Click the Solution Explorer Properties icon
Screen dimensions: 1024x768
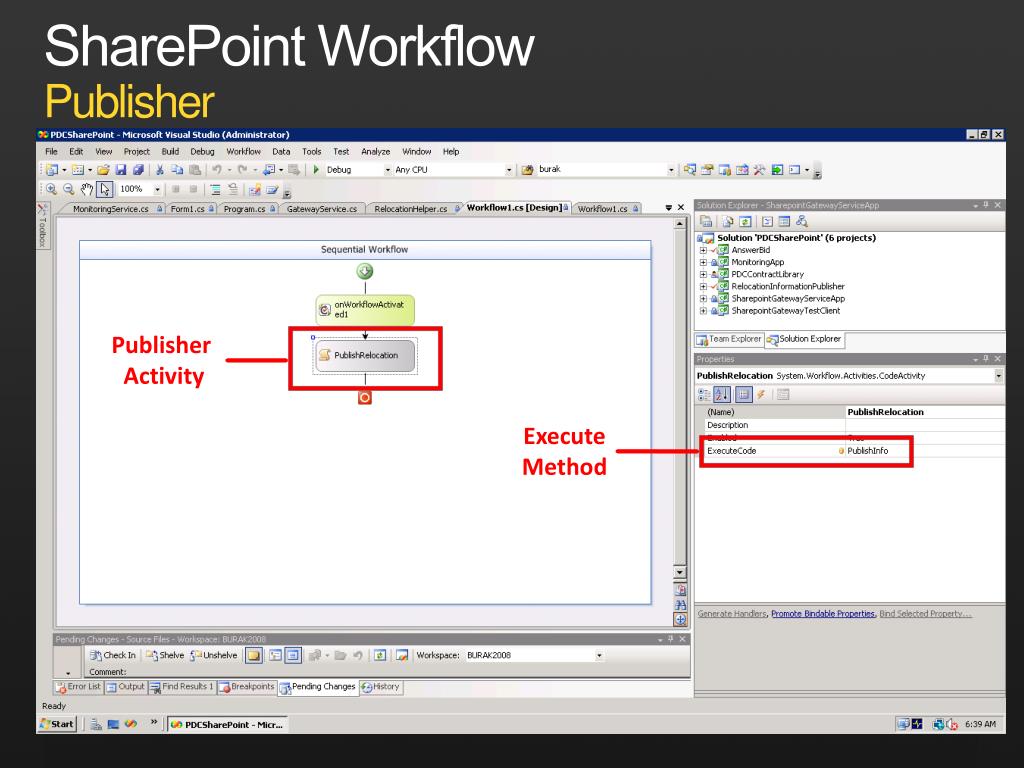[x=706, y=221]
